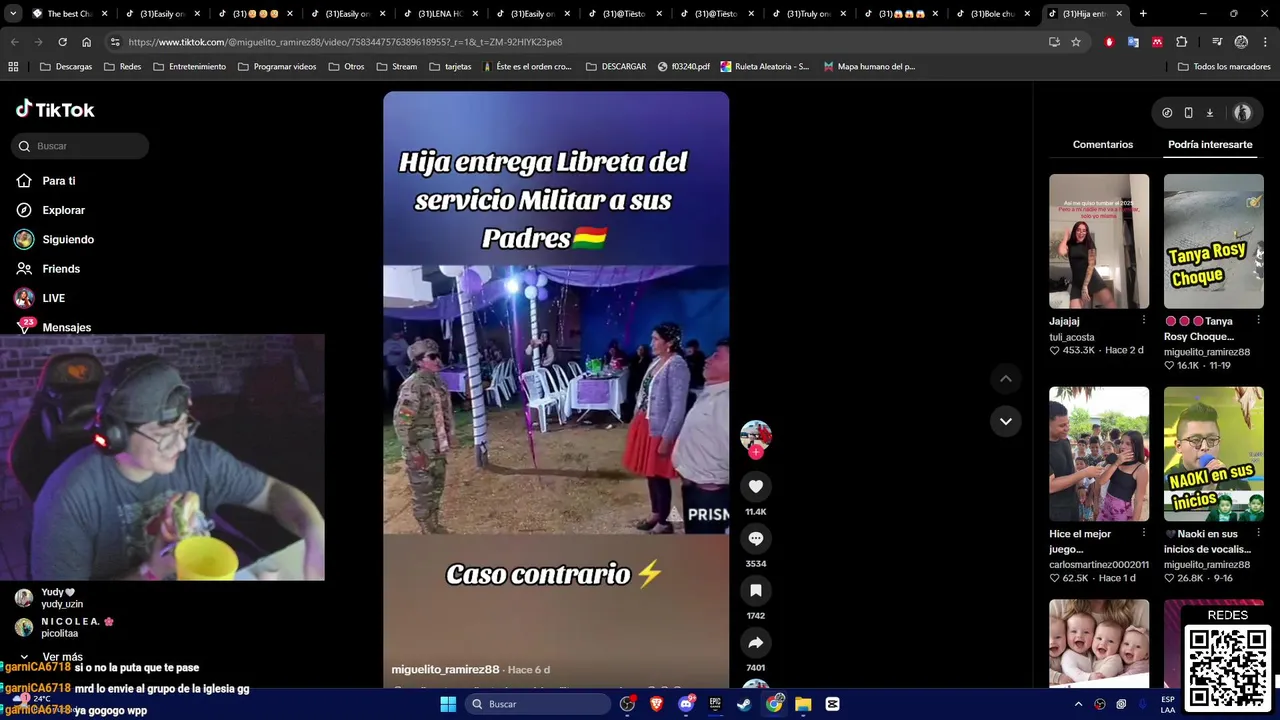Open a new browser tab
The image size is (1280, 720).
coord(1143,14)
